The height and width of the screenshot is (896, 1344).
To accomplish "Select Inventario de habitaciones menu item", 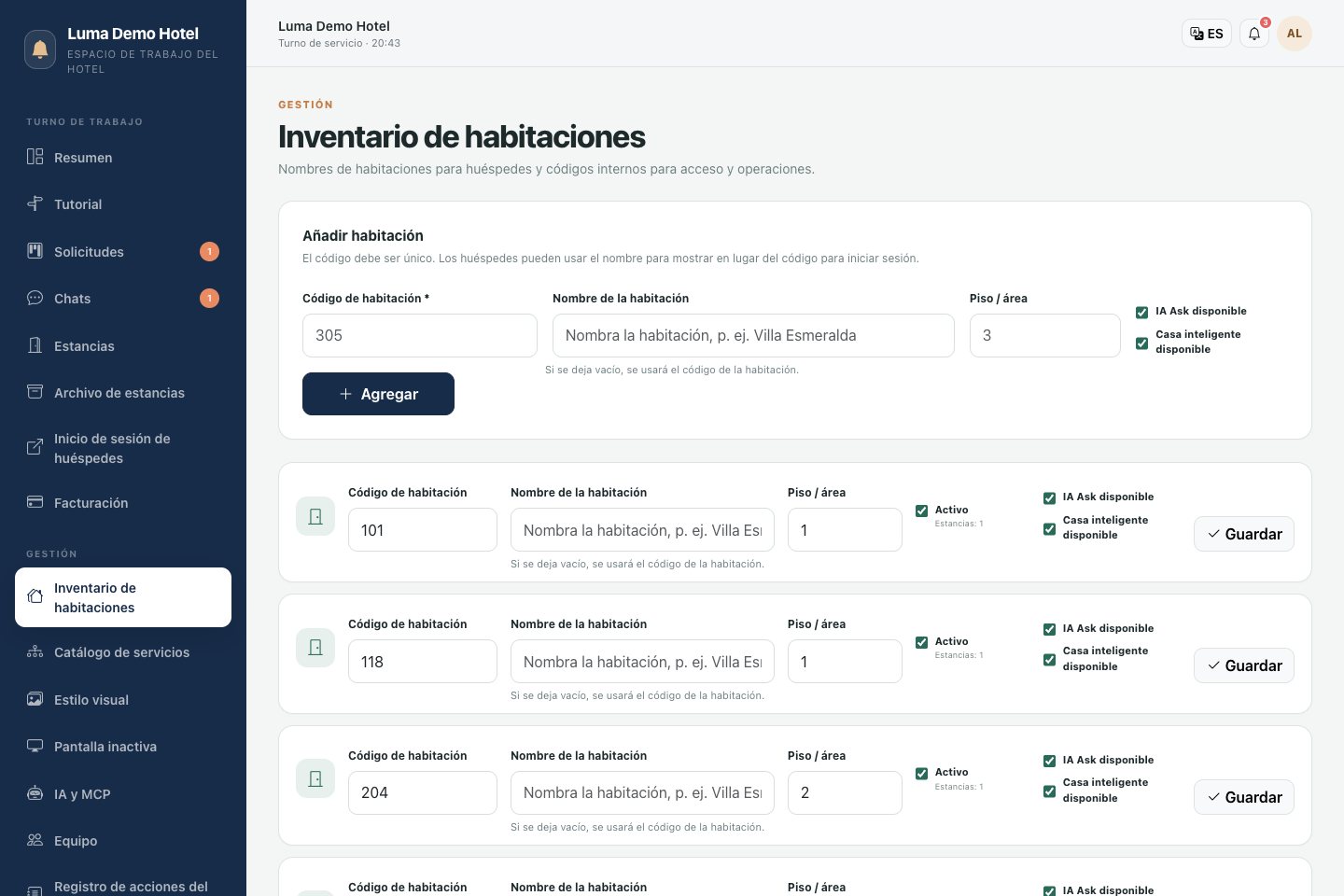I will coord(123,597).
